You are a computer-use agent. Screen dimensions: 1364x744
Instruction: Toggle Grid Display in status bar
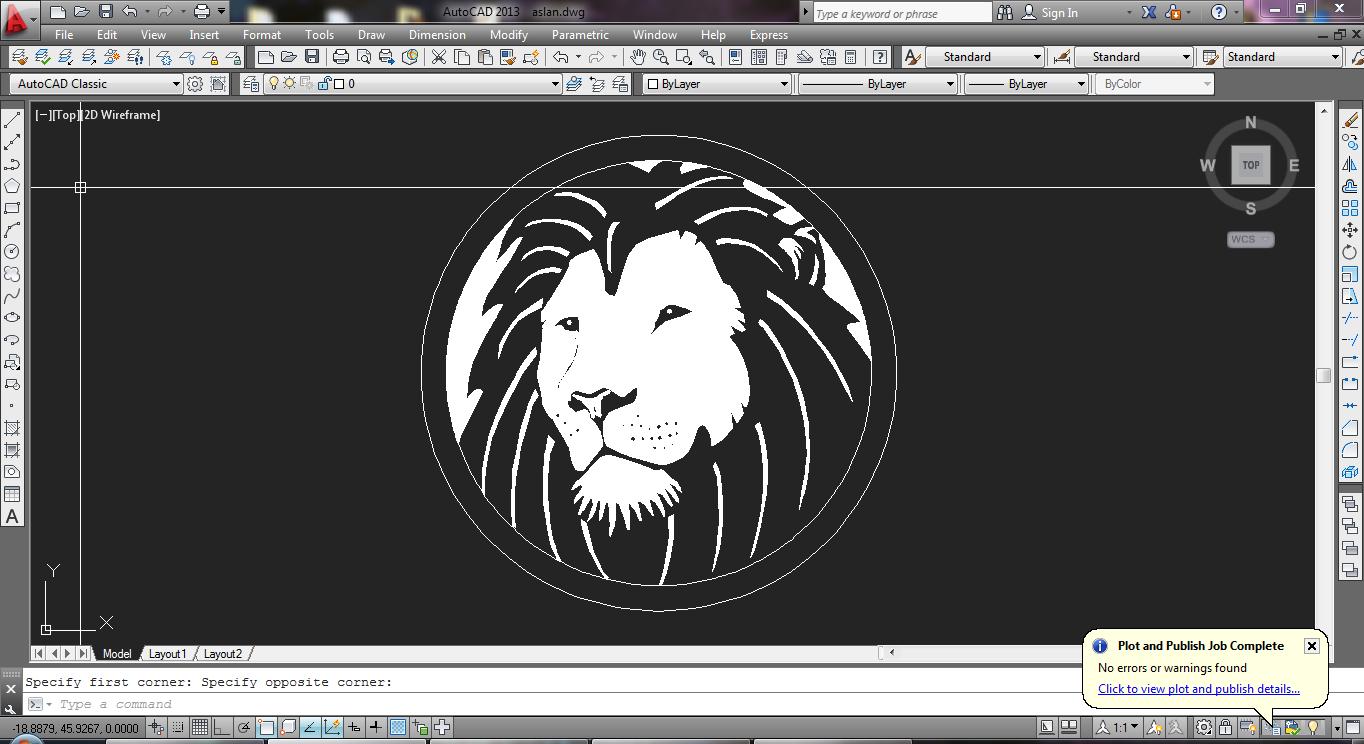pyautogui.click(x=200, y=727)
